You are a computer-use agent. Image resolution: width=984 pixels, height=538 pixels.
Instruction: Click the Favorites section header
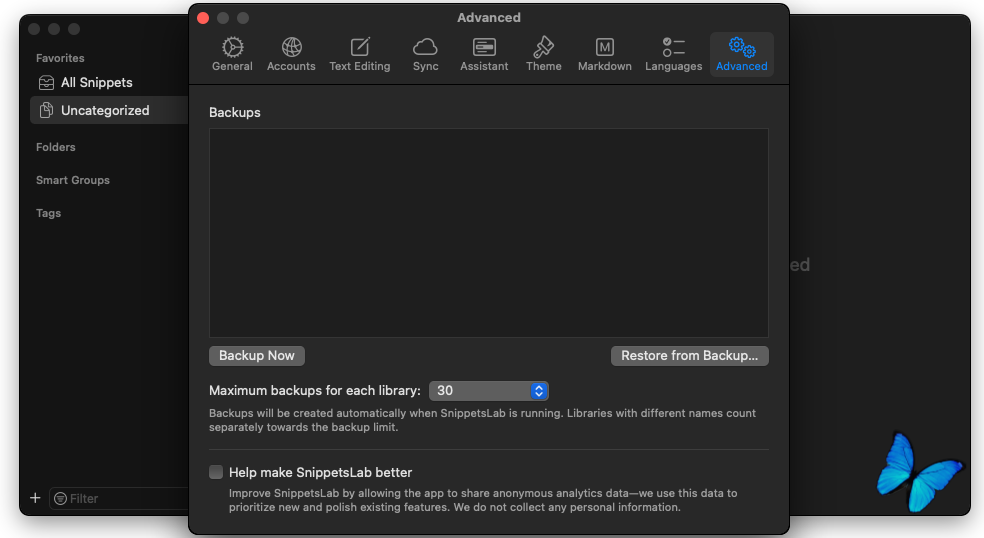pyautogui.click(x=60, y=58)
